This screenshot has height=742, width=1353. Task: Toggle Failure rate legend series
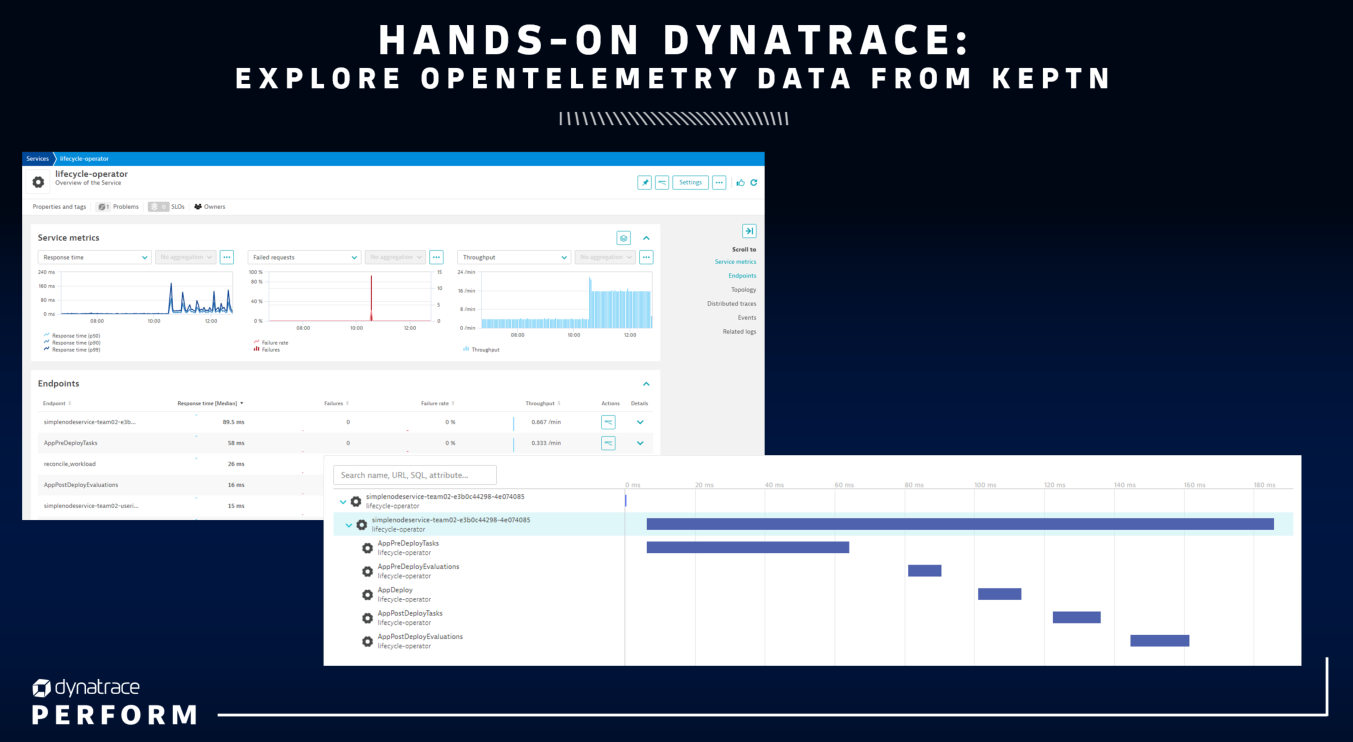[x=270, y=342]
